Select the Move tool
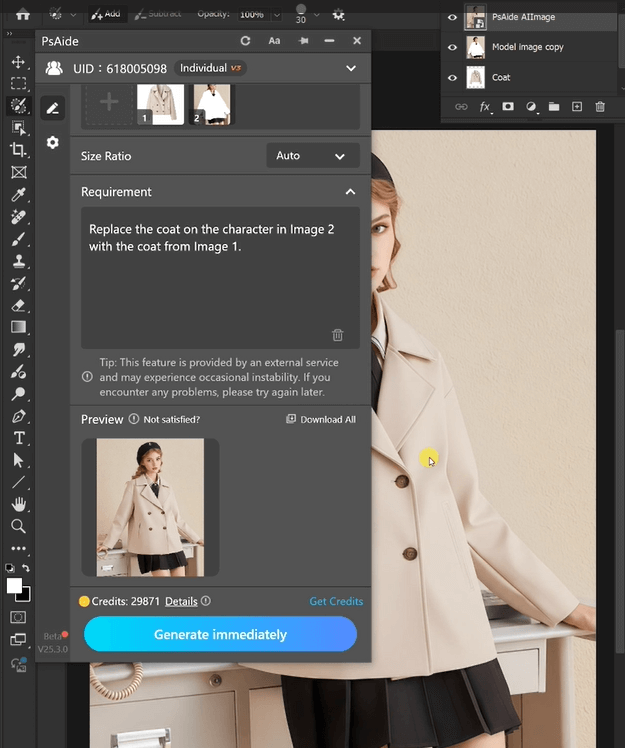625x748 pixels. click(18, 62)
